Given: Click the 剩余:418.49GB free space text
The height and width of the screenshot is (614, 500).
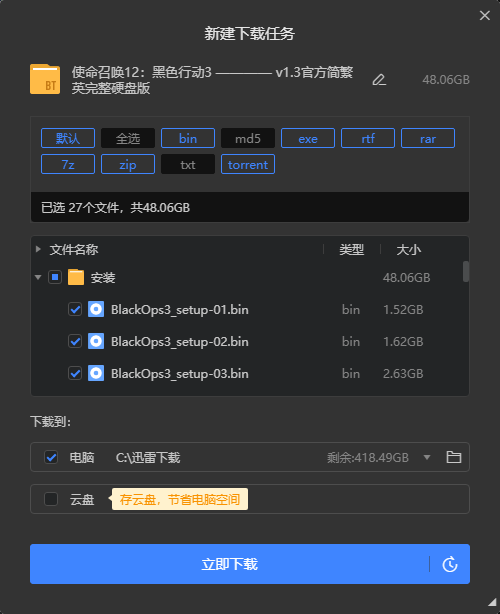Looking at the screenshot, I should click(x=368, y=457).
